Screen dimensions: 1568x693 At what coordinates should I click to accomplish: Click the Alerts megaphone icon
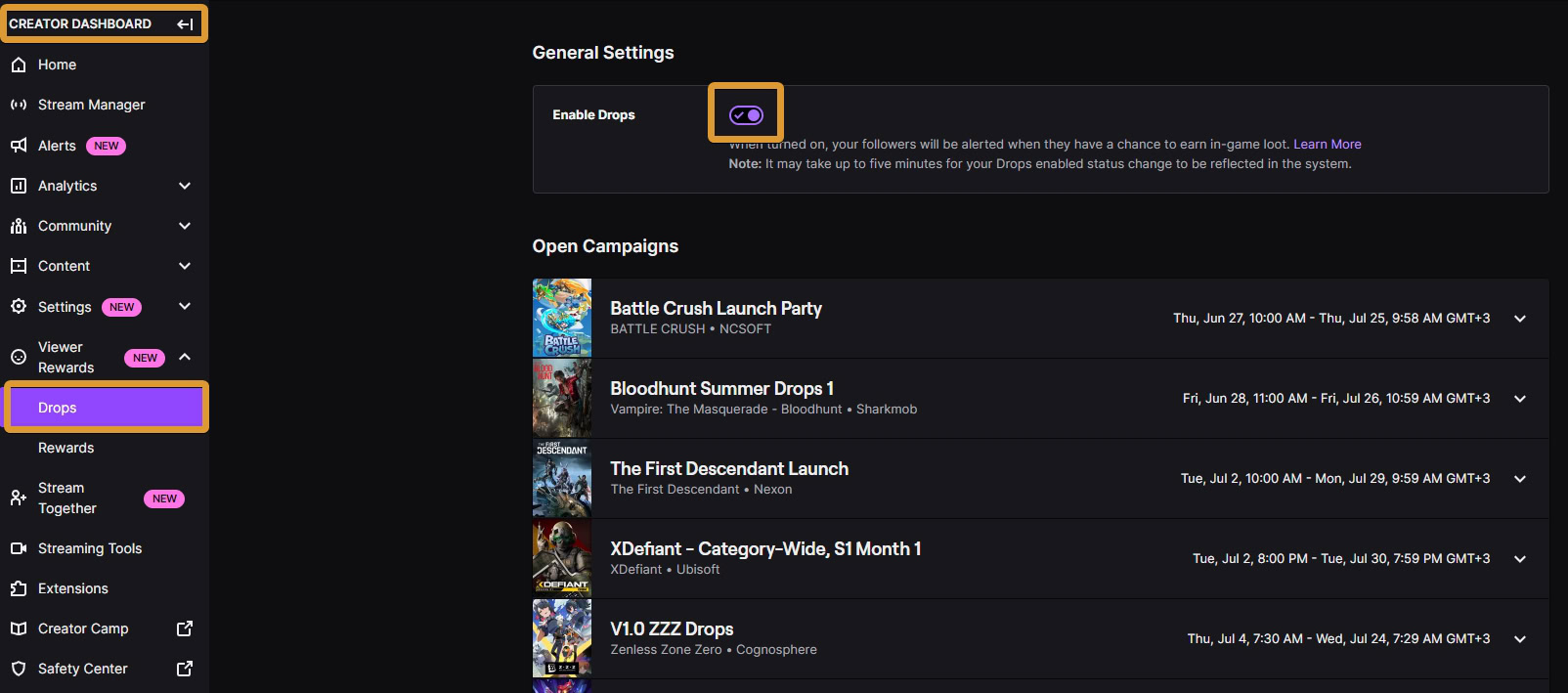coord(19,146)
